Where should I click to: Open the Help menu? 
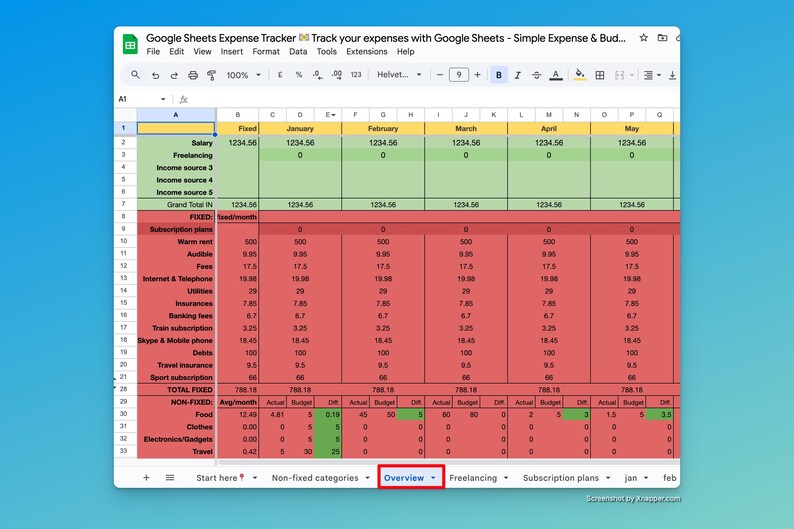point(405,52)
